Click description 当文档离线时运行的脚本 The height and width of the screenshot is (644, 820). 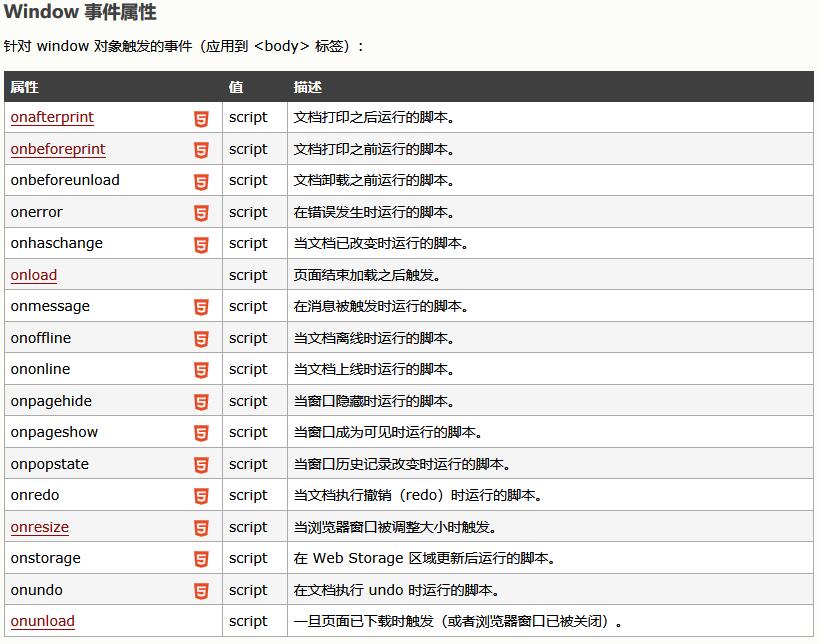click(374, 338)
